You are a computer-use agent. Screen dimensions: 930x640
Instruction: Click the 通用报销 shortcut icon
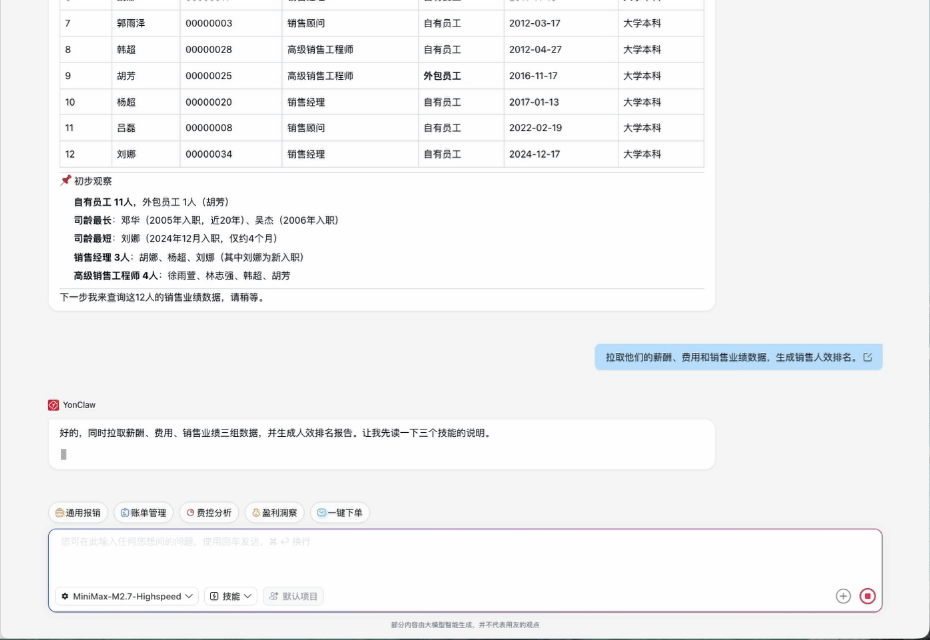60,513
